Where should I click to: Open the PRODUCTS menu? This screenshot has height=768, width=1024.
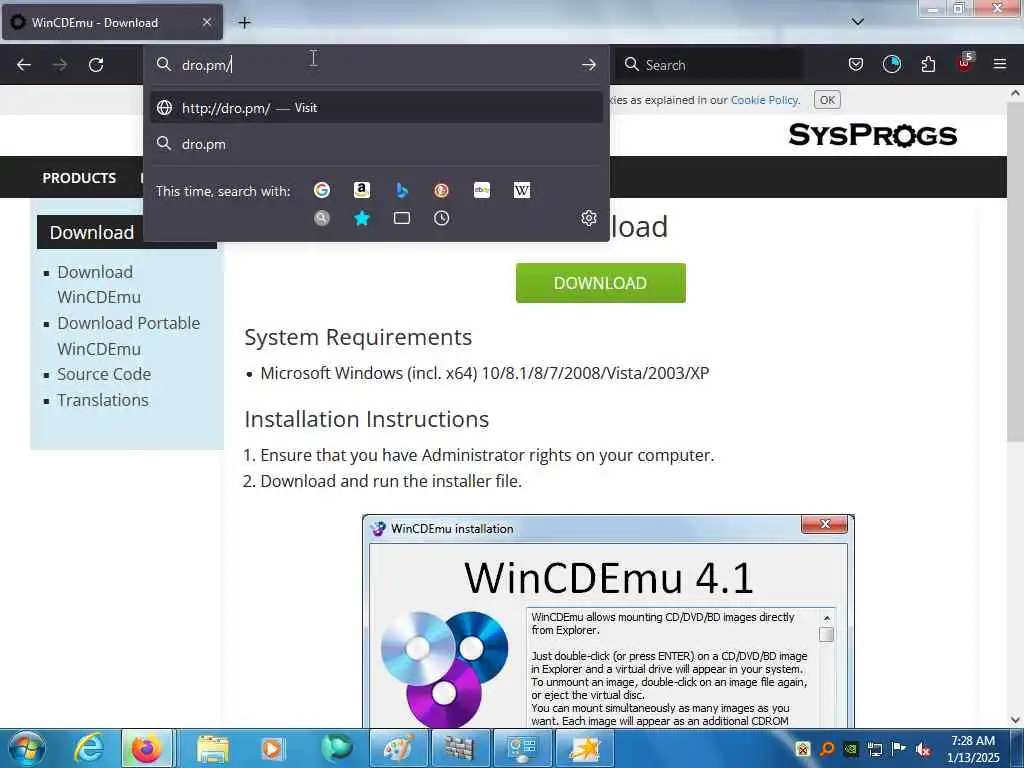click(x=79, y=178)
